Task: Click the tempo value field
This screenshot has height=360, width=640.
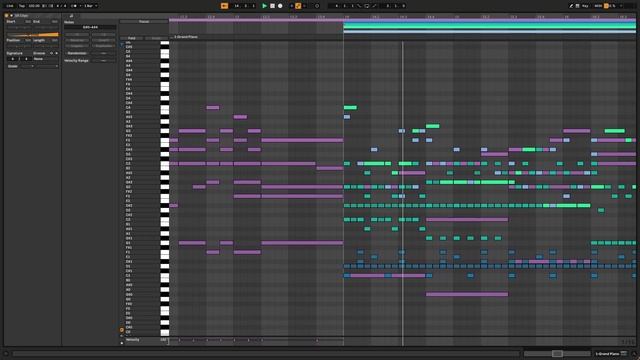Action: tap(34, 6)
